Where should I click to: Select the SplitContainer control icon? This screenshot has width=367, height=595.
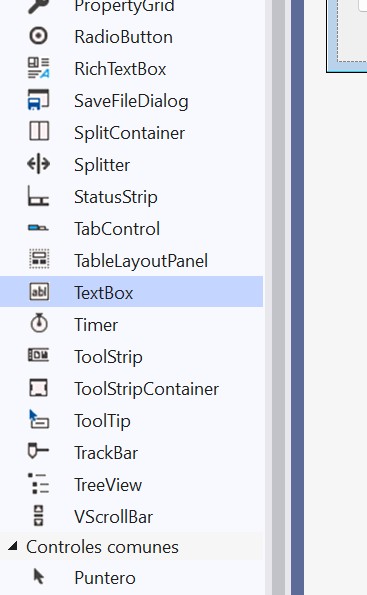tap(39, 132)
